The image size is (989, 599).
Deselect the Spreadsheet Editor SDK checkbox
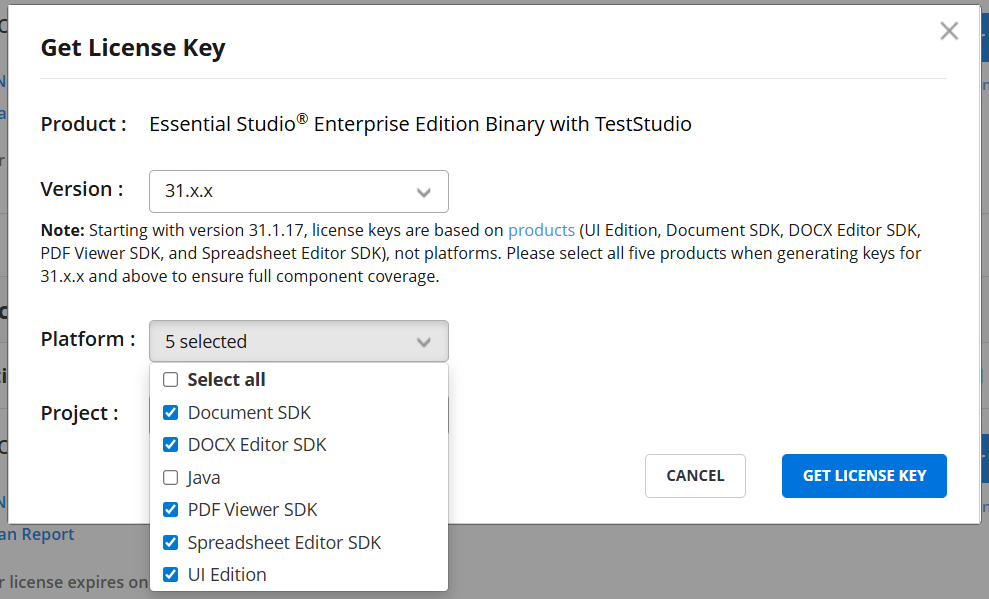point(170,542)
